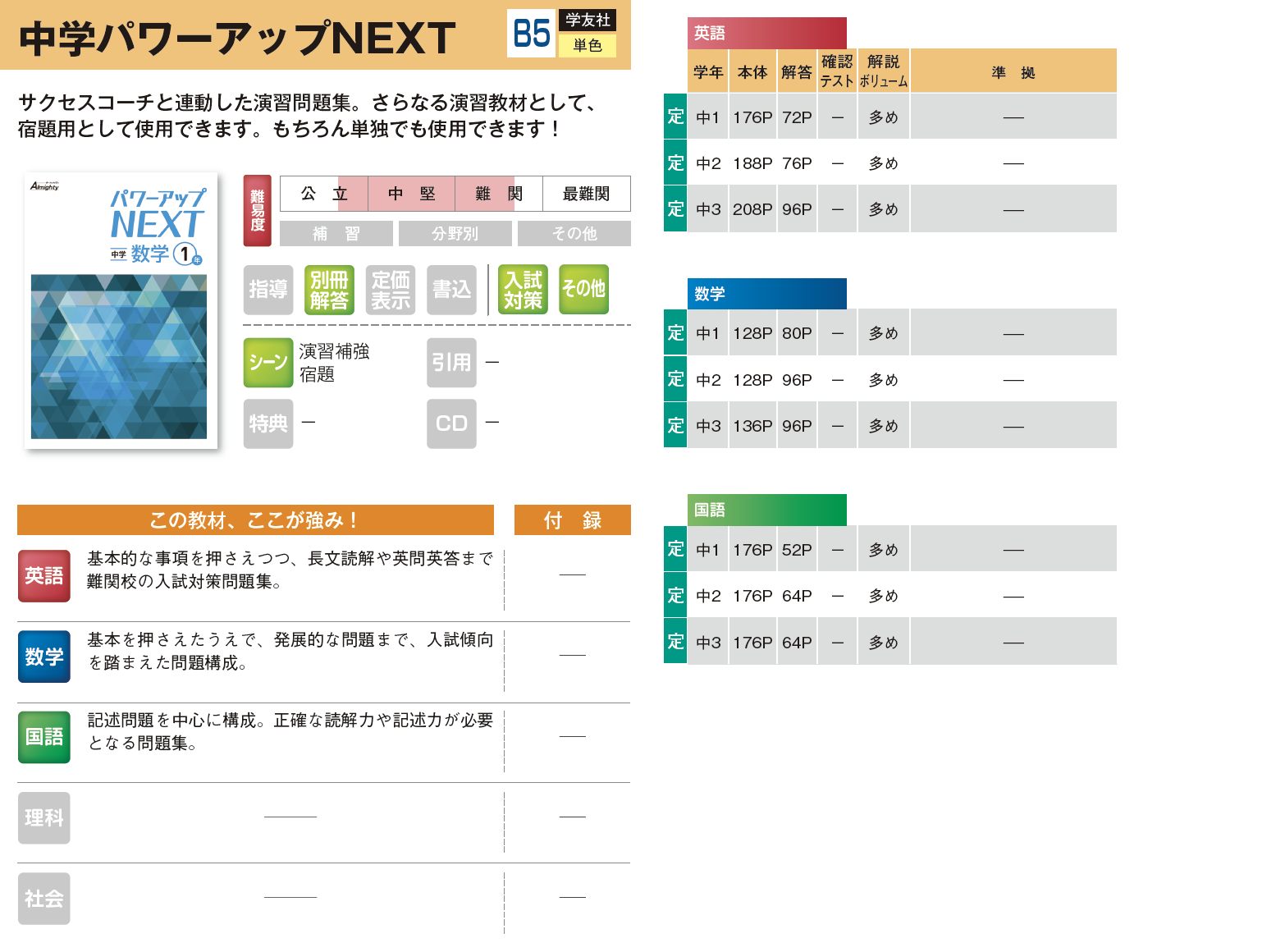The image size is (1285, 952).
Task: Click the 入試対策 green badge
Action: (x=523, y=290)
